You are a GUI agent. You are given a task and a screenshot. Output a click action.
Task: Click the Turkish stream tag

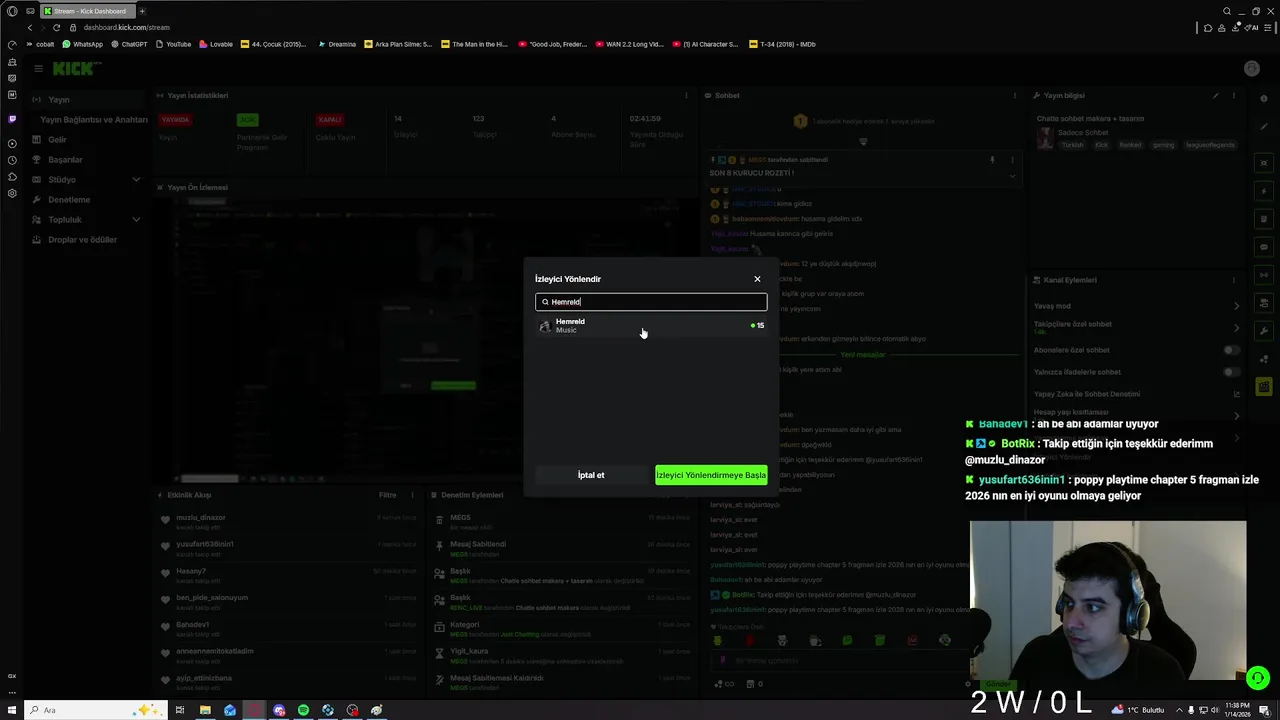pyautogui.click(x=1072, y=145)
